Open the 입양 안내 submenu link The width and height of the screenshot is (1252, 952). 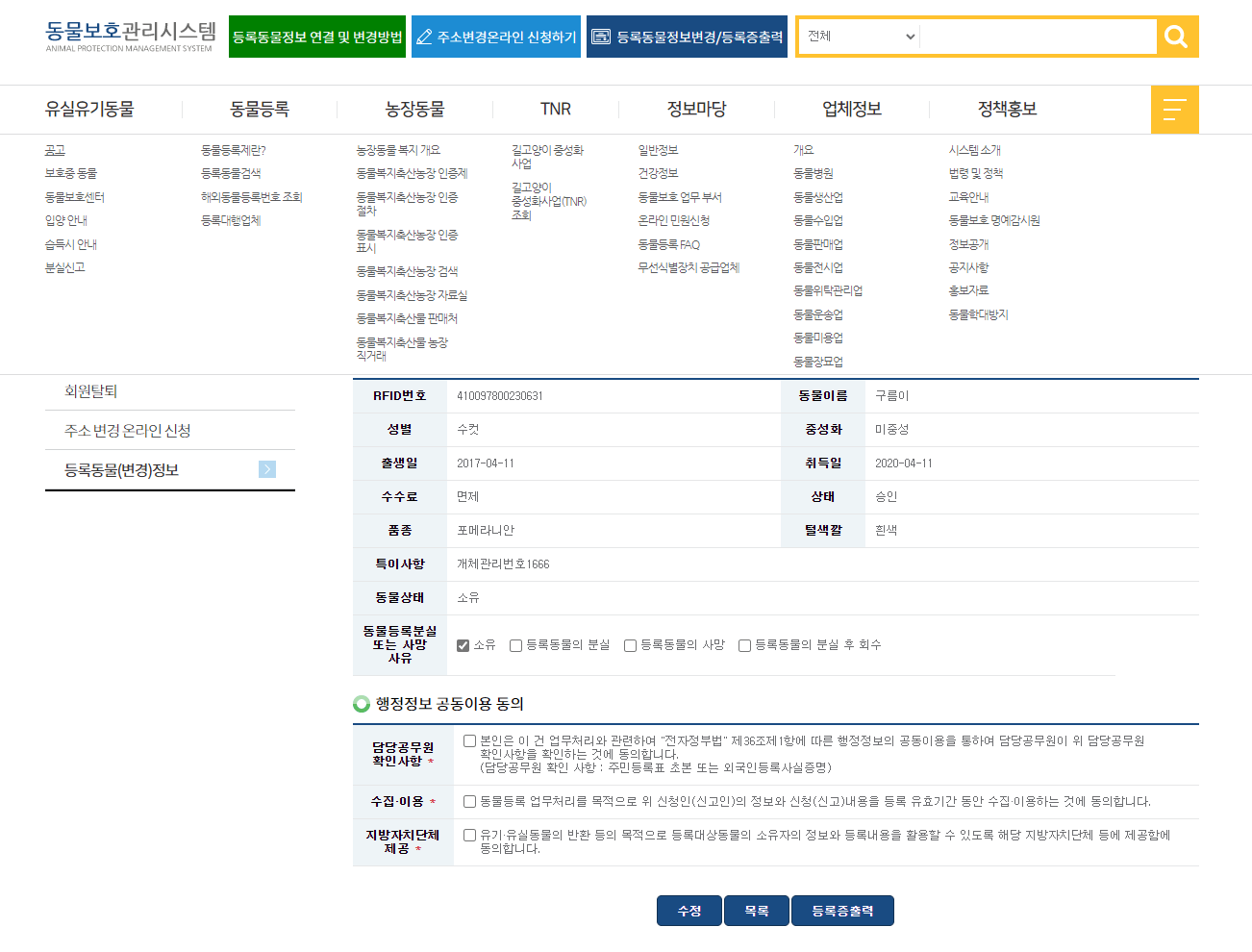click(66, 220)
